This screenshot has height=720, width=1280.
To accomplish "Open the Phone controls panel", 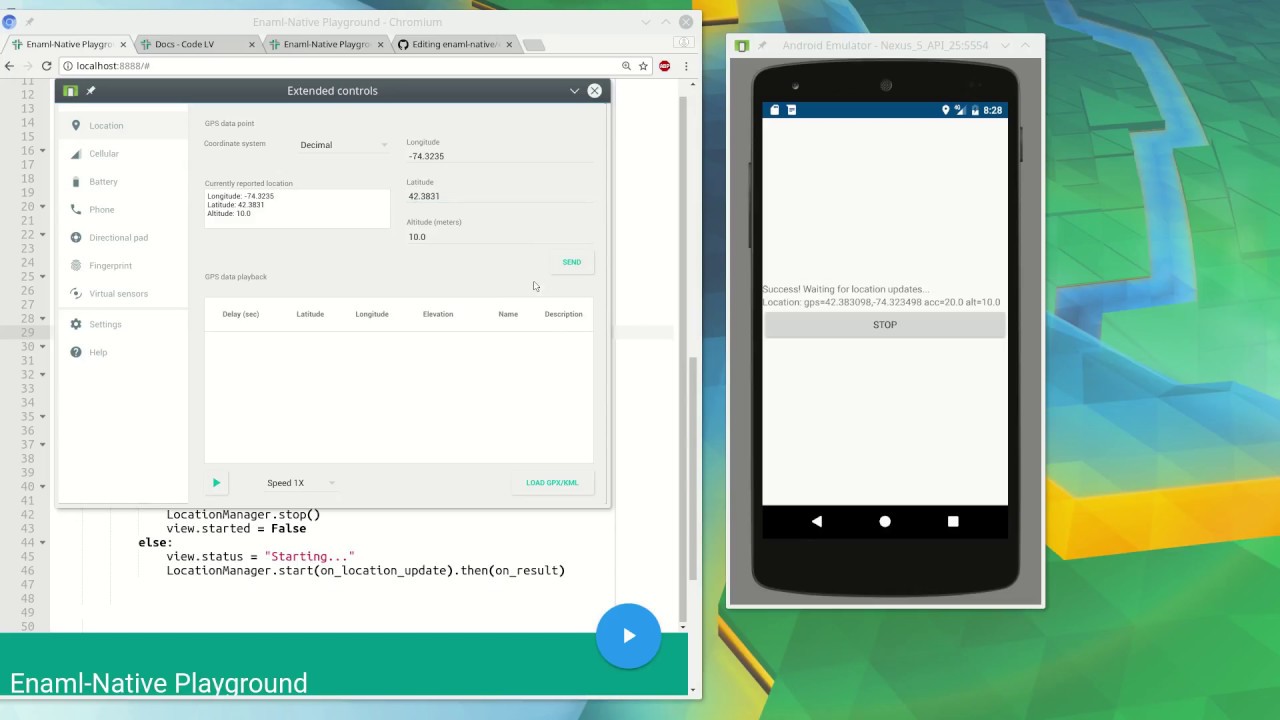I will click(x=101, y=210).
